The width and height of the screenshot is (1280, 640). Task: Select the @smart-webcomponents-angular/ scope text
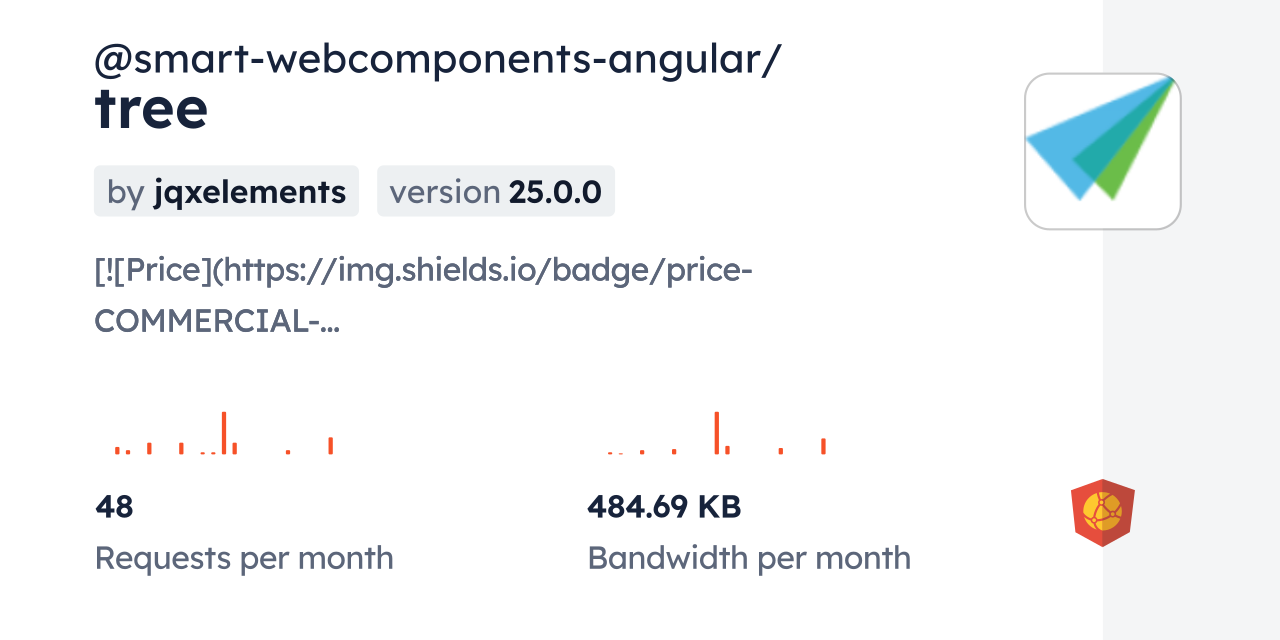437,60
